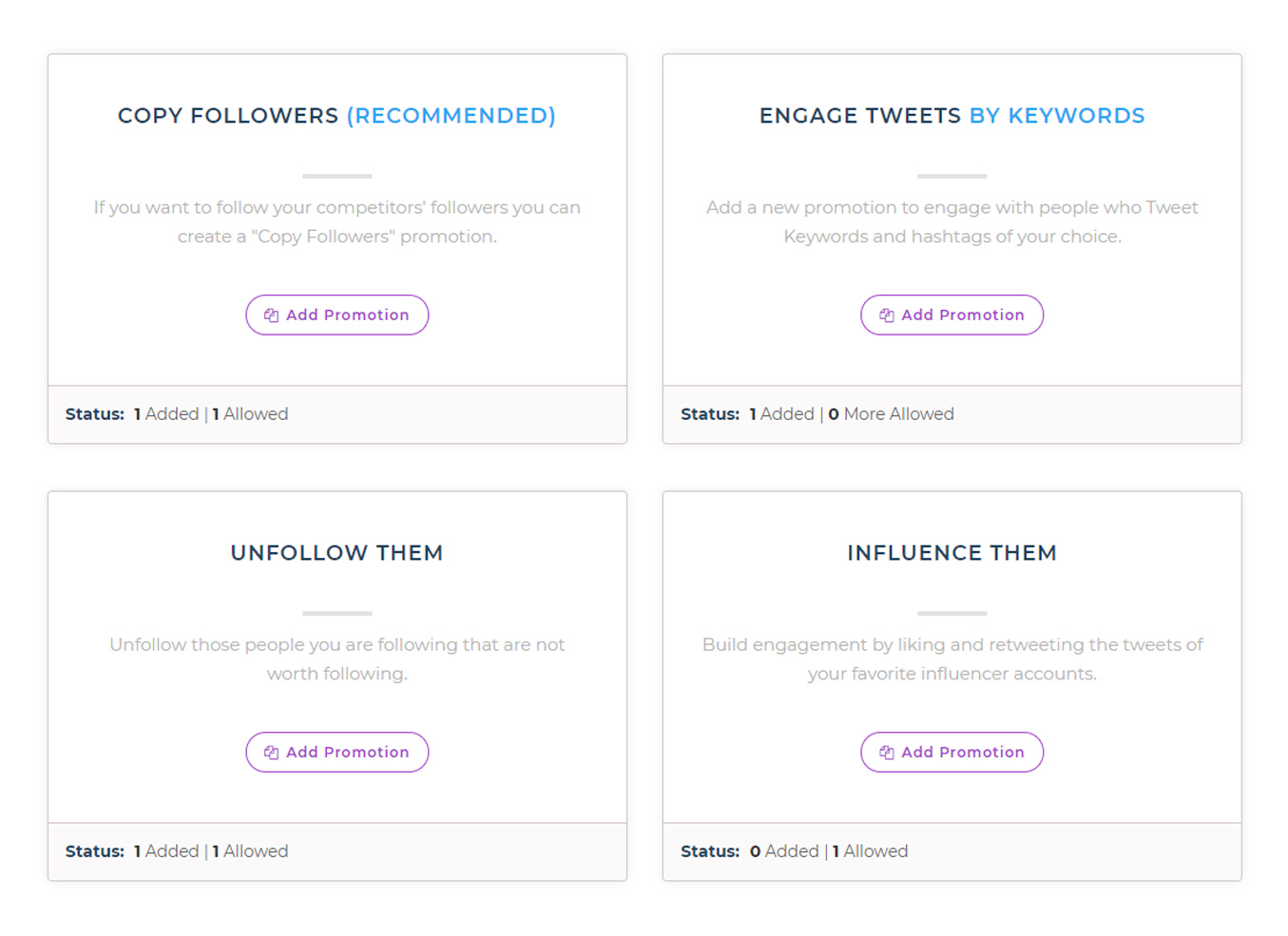This screenshot has width=1288, height=936.
Task: Click 0 More Allowed status in Engage Tweets card
Action: point(891,413)
